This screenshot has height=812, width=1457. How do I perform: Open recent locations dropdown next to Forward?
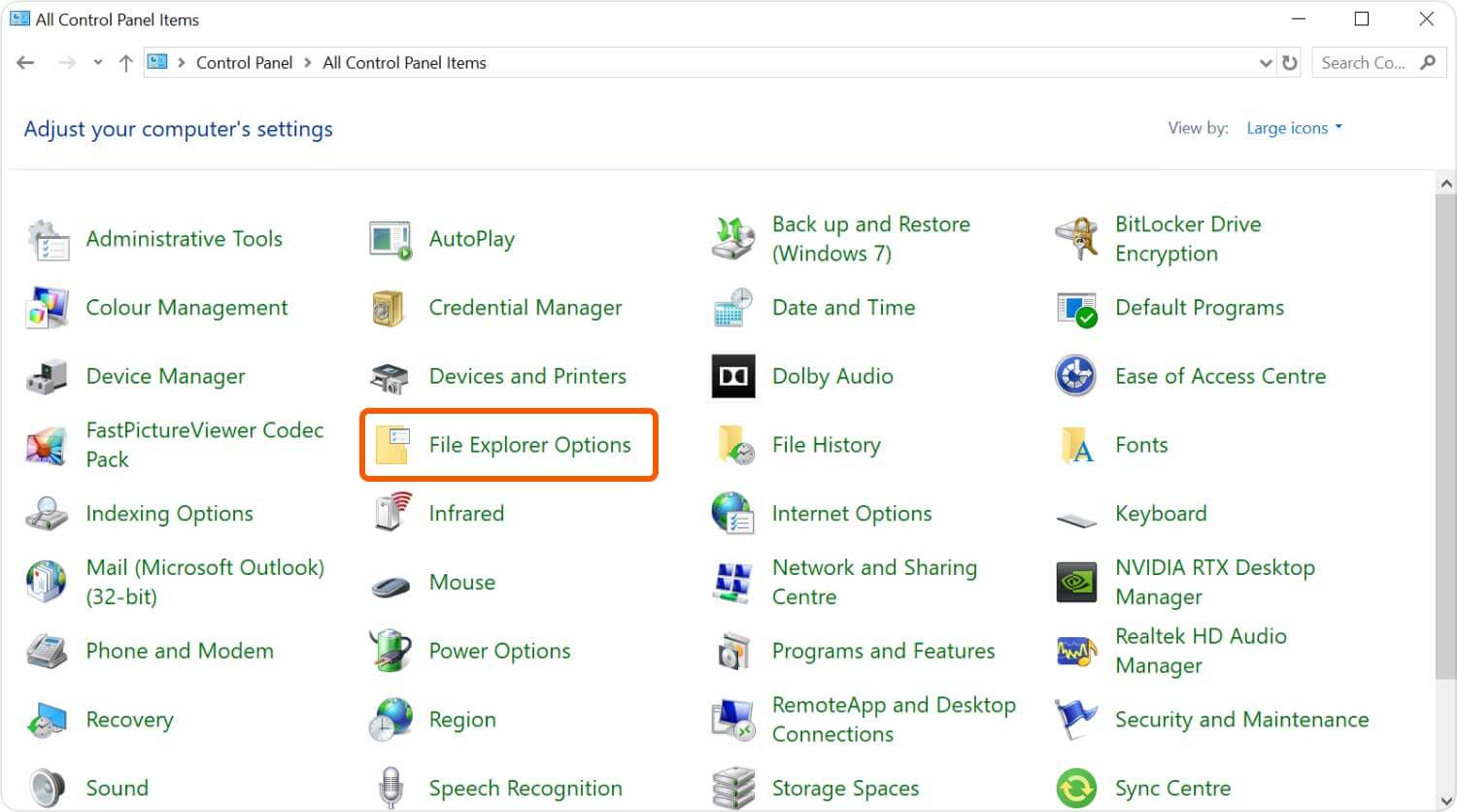tap(97, 63)
